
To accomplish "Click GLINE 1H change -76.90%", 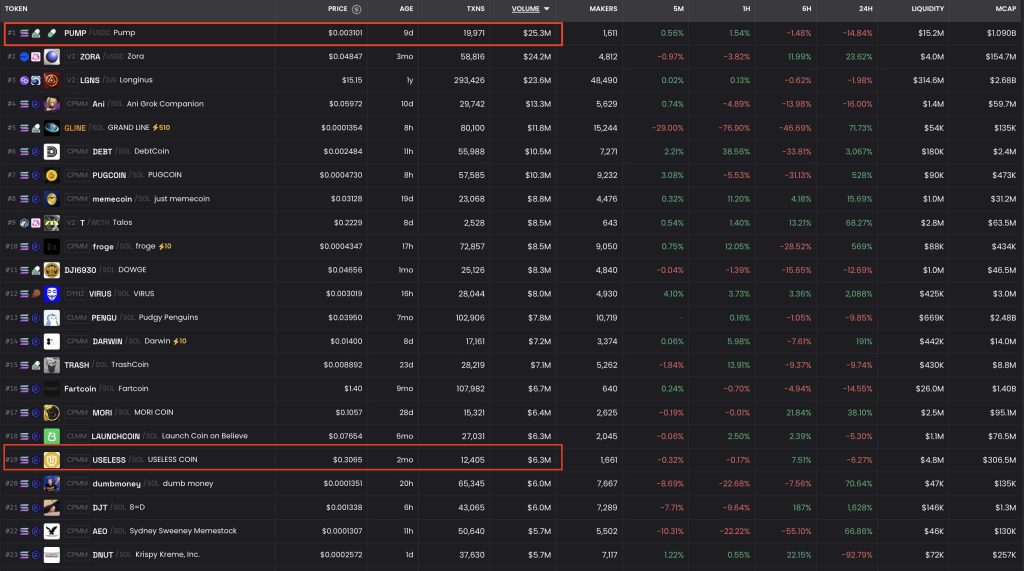I will coord(734,128).
